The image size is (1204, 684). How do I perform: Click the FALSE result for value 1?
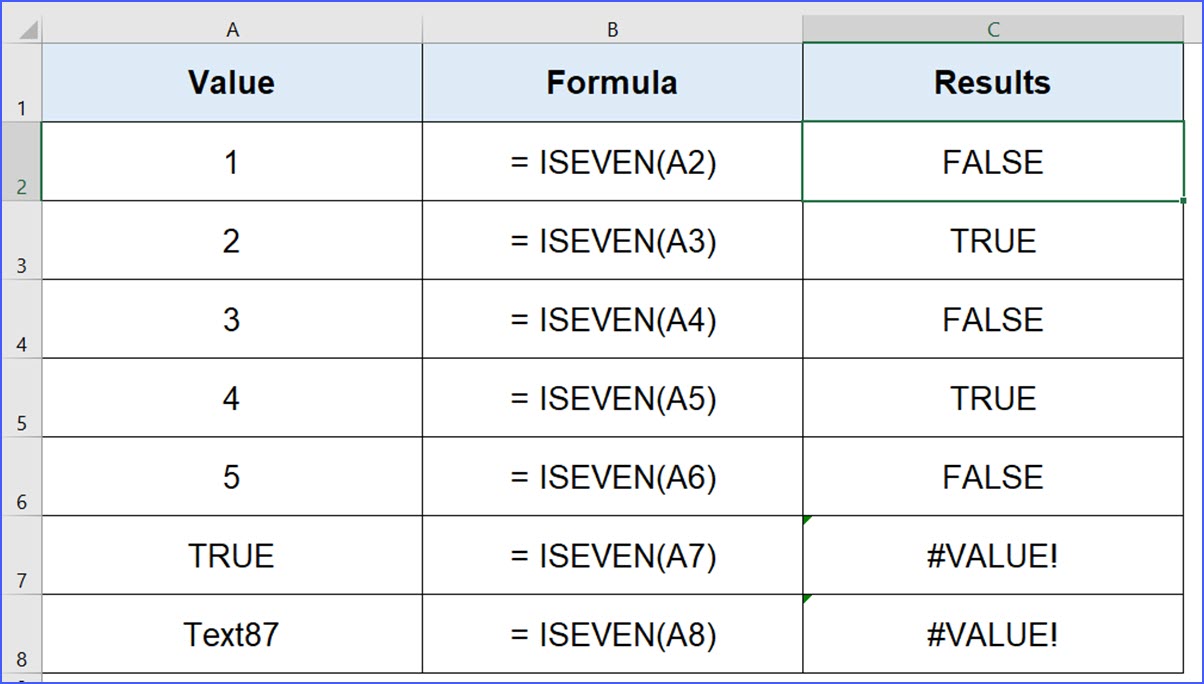[992, 162]
